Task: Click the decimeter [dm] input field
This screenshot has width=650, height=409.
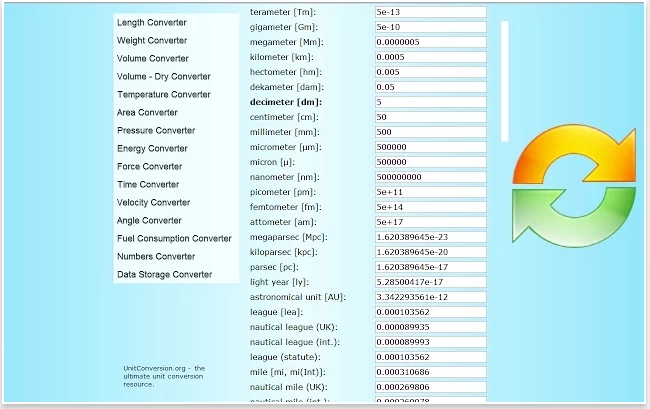Action: coord(429,102)
